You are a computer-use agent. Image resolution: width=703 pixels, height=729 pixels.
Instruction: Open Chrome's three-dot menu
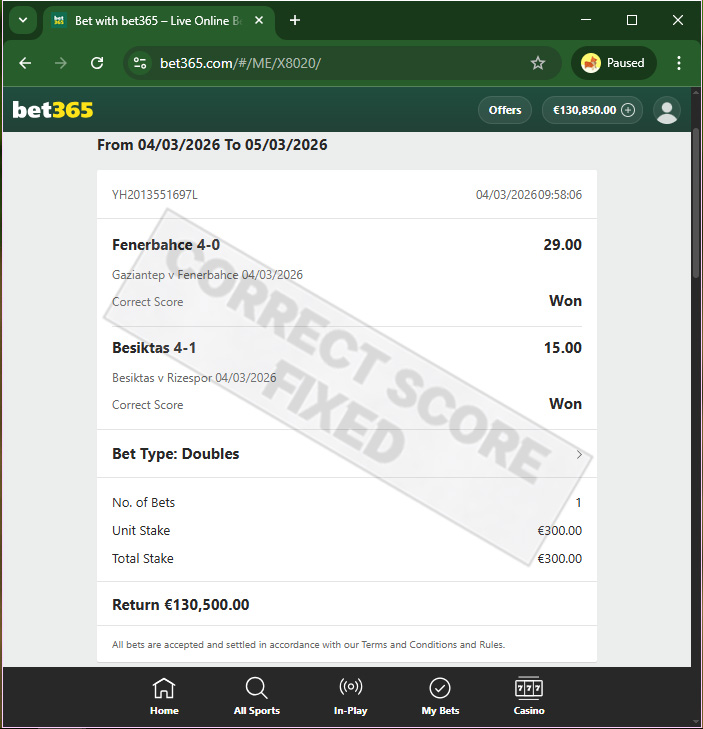679,63
